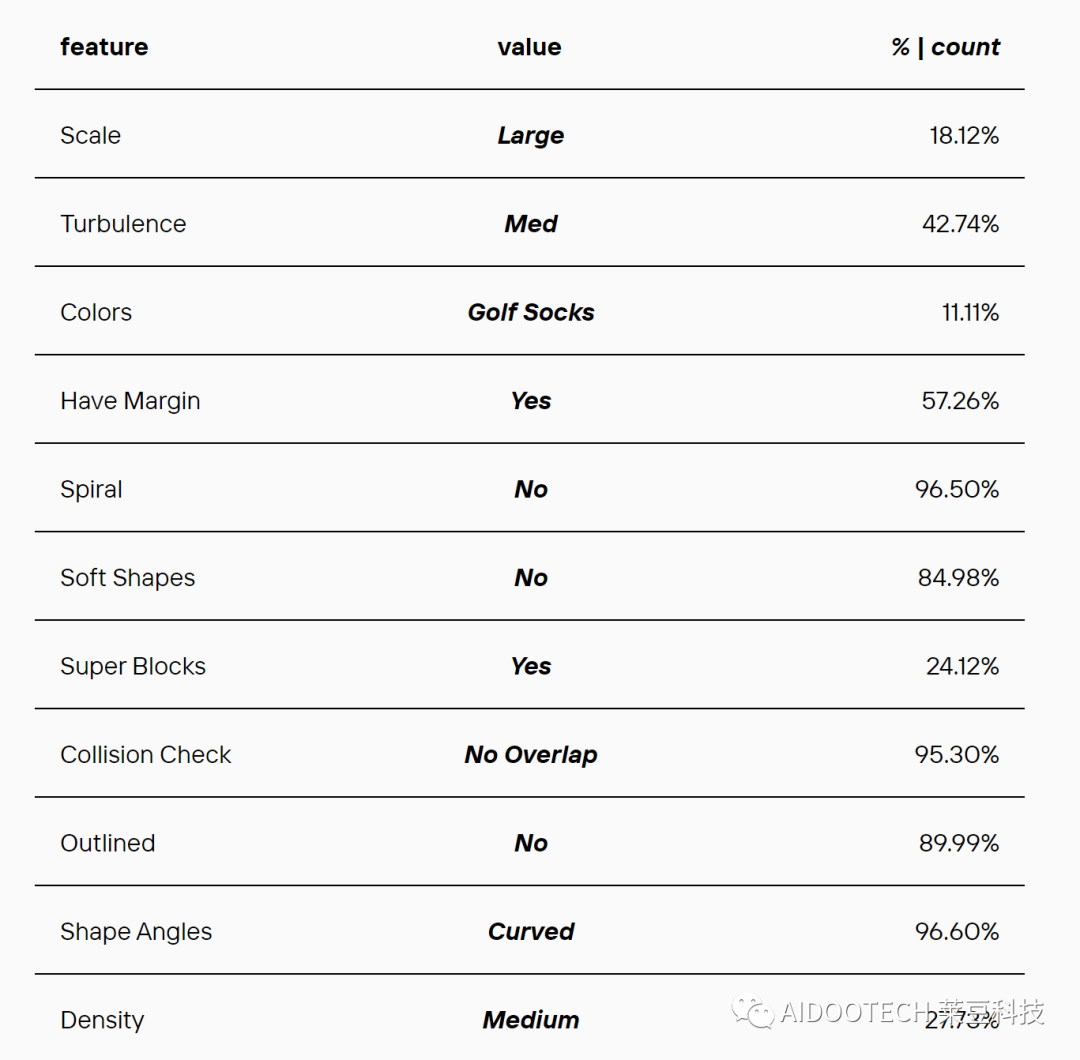The height and width of the screenshot is (1060, 1080).
Task: Click the "feature" column header
Action: click(104, 47)
